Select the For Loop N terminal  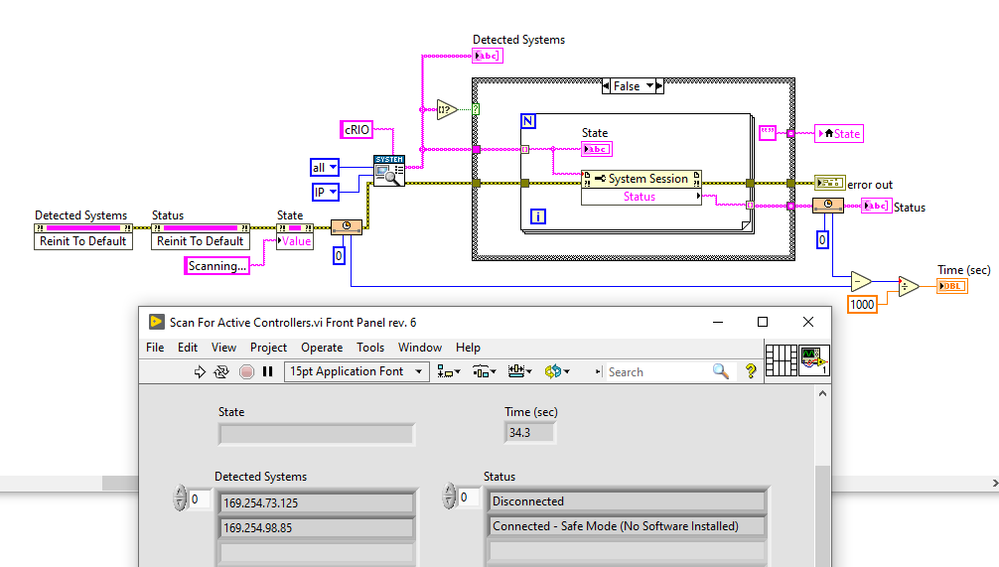coord(528,121)
